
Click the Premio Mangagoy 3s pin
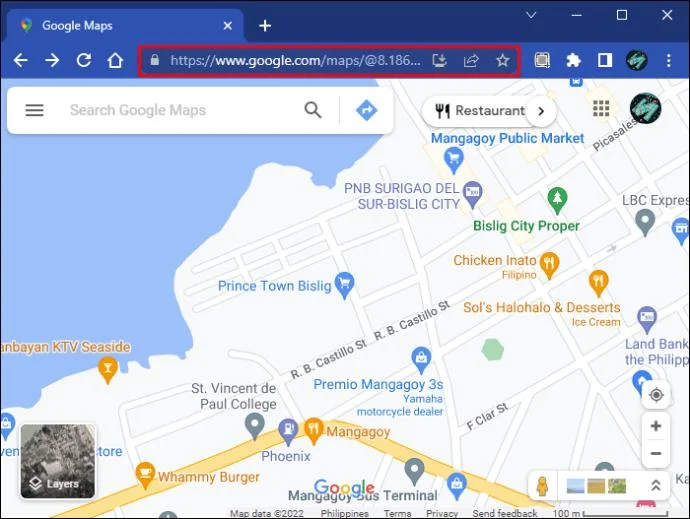421,361
